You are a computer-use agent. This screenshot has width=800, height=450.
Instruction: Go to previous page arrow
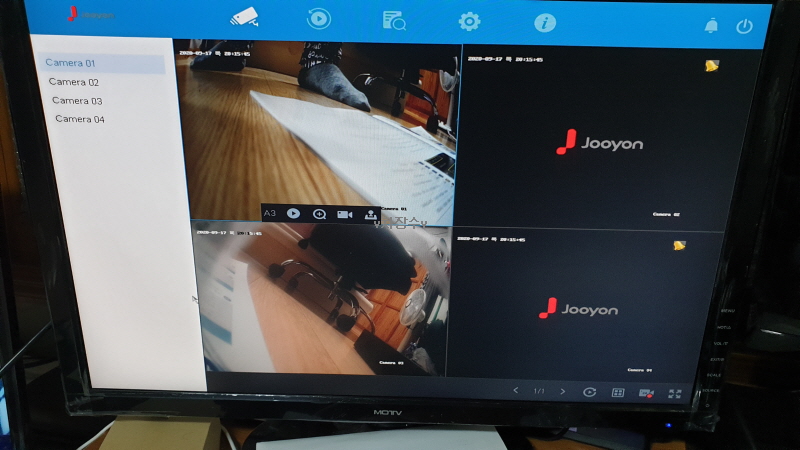point(516,390)
